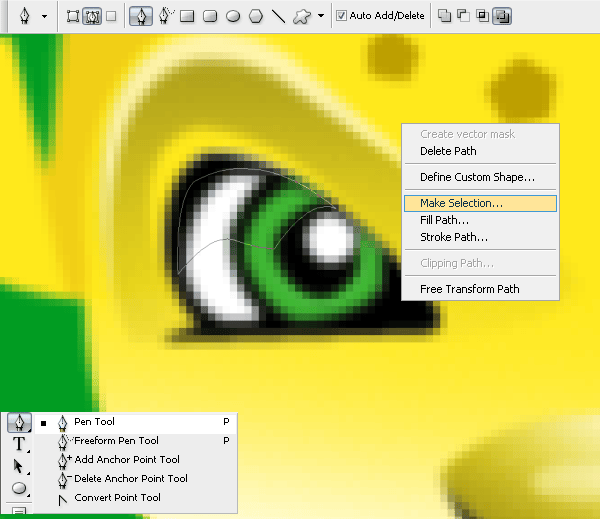Toggle the Auto Add/Delete checkbox

point(342,16)
